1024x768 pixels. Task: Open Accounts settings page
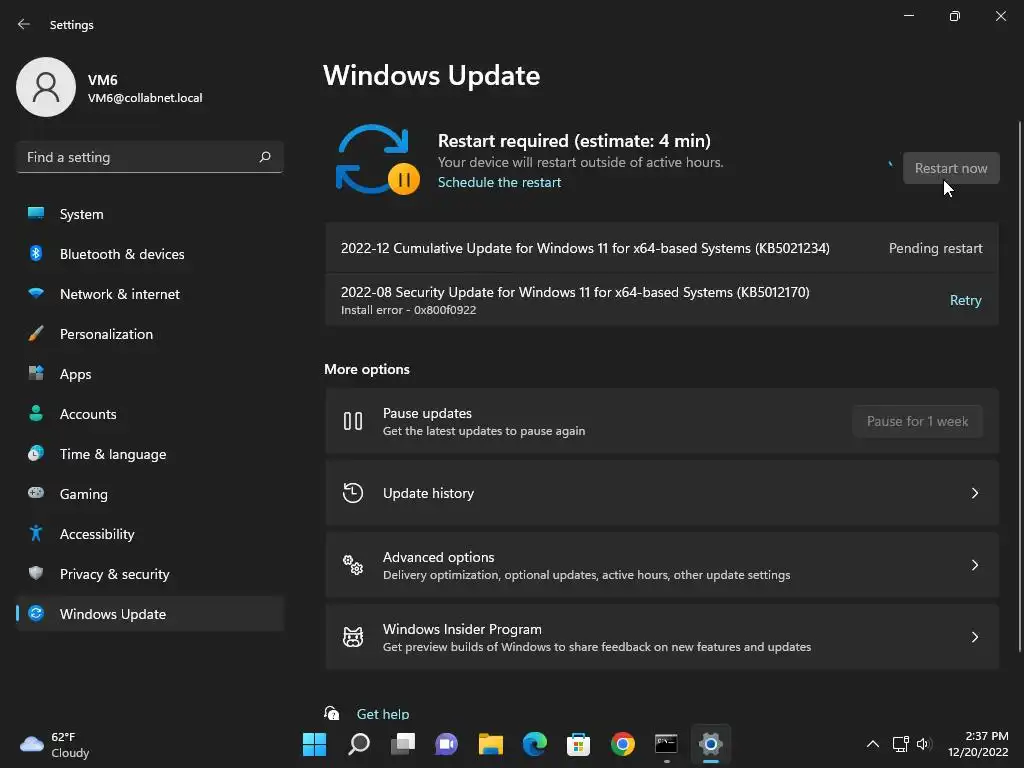150,414
